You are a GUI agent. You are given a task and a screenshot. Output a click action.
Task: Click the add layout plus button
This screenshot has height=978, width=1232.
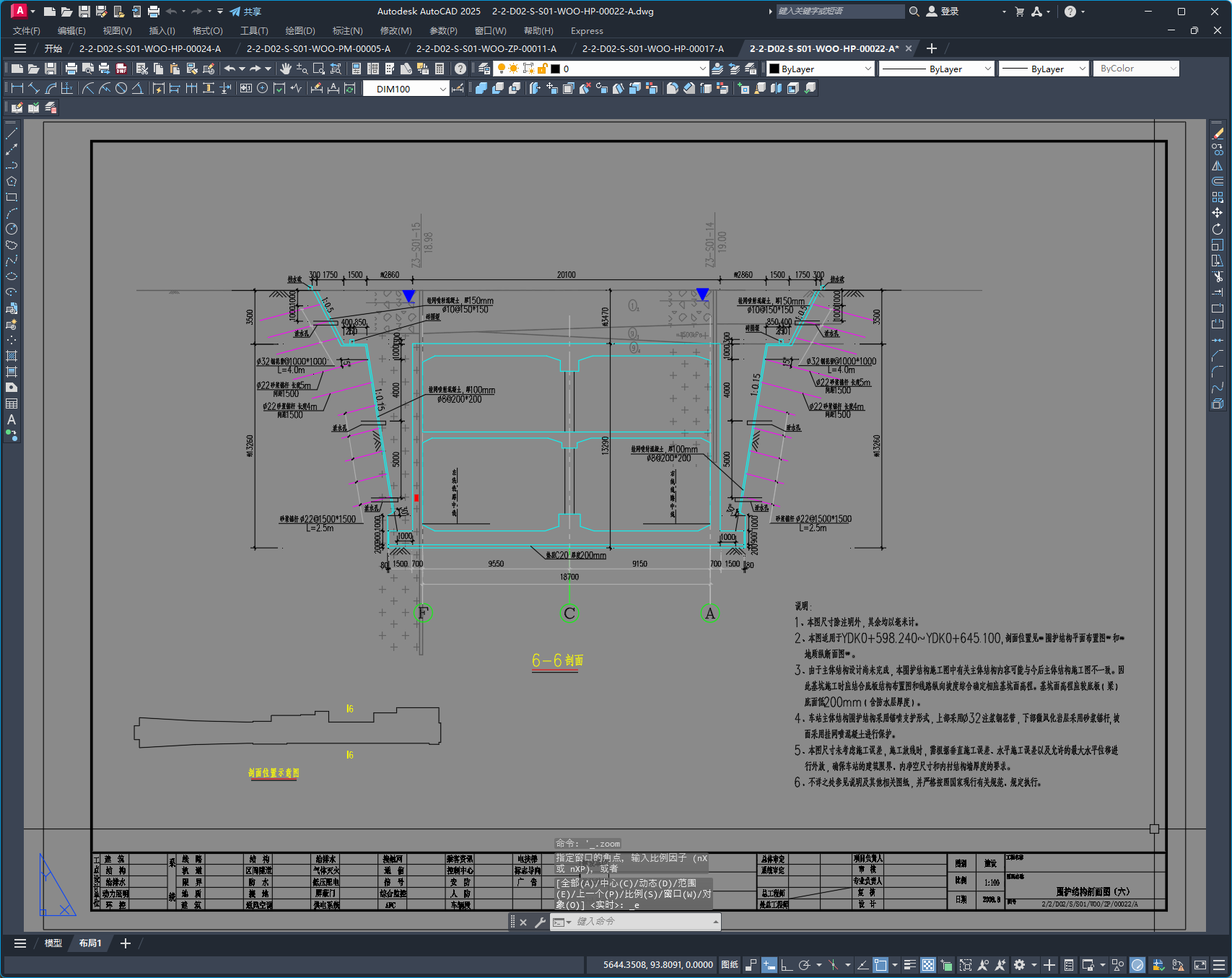125,943
